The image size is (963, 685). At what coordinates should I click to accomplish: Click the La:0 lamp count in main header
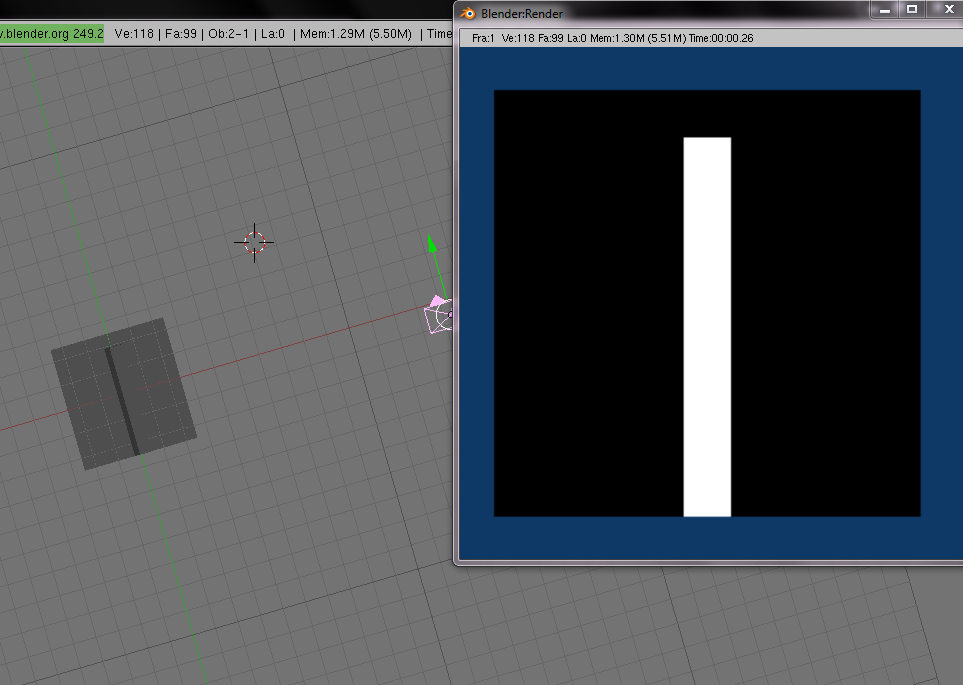273,34
